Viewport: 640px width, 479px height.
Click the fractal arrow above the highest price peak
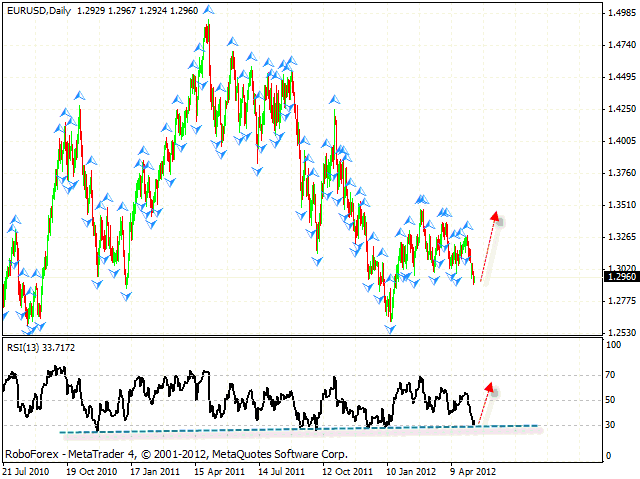click(207, 13)
